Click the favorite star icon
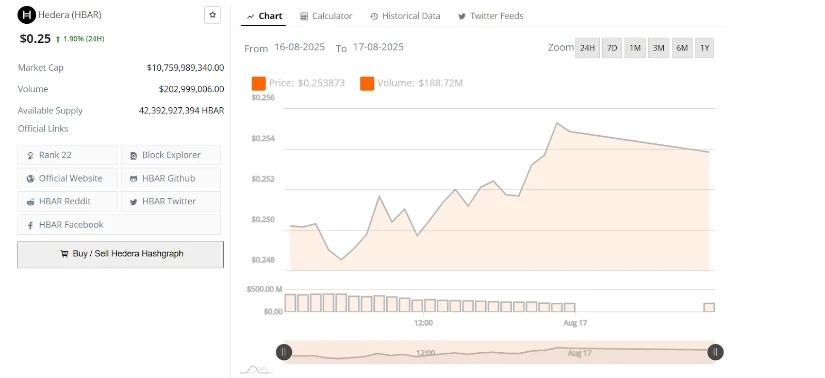The width and height of the screenshot is (825, 378). 213,15
